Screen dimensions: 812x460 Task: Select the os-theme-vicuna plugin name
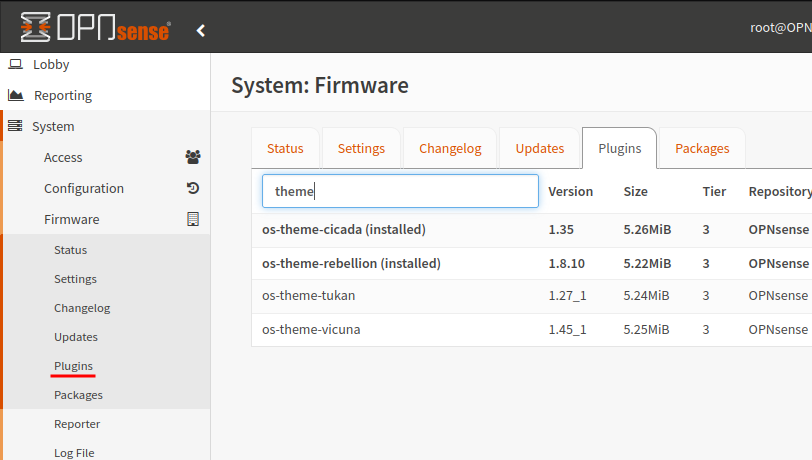point(311,329)
